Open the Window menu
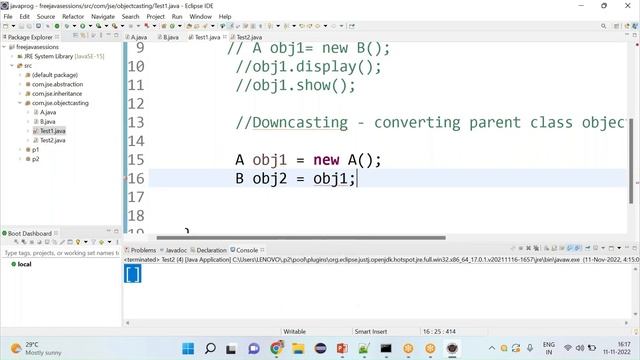 [x=200, y=16]
